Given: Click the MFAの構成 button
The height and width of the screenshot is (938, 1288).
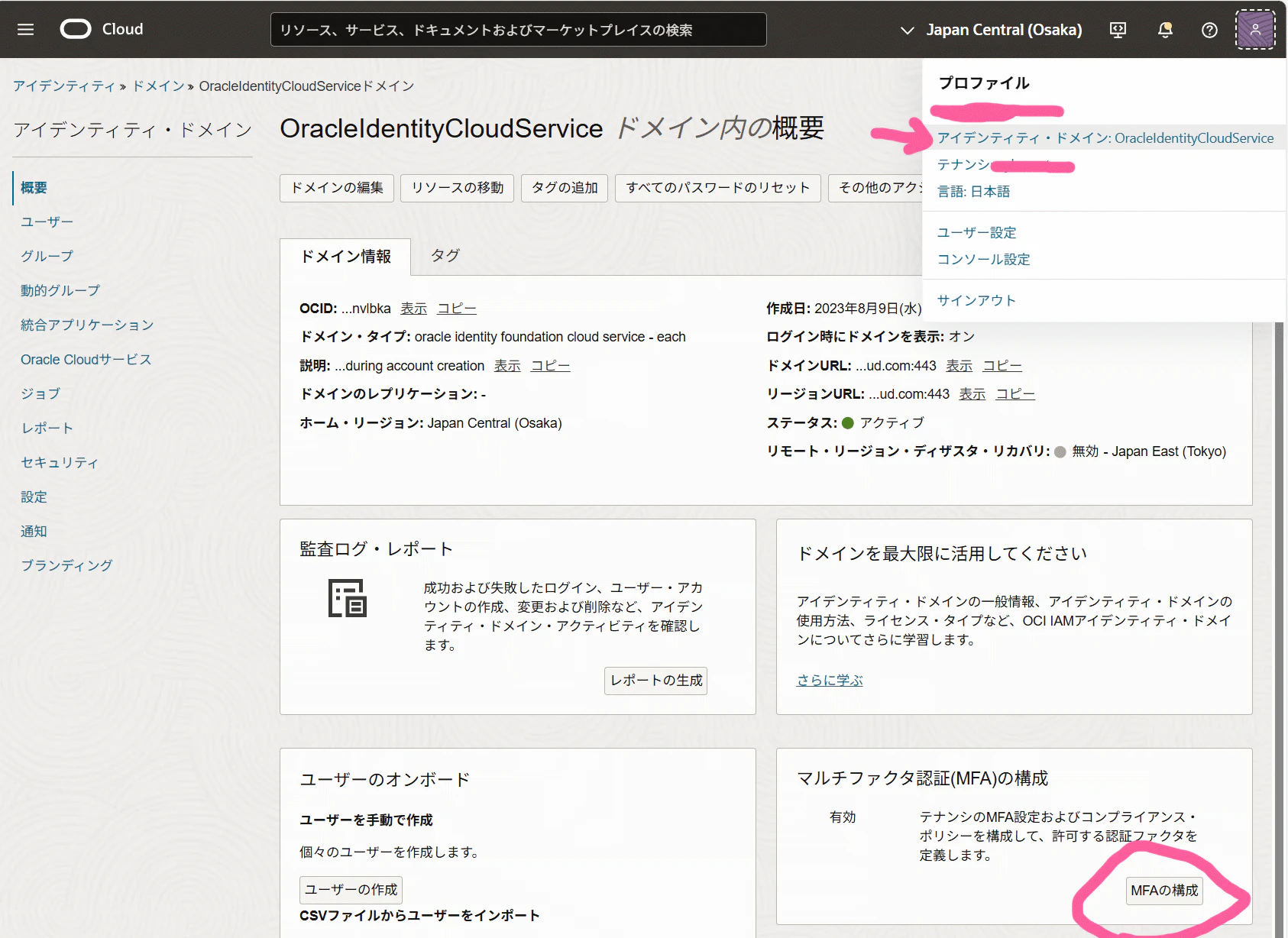Looking at the screenshot, I should pyautogui.click(x=1164, y=891).
